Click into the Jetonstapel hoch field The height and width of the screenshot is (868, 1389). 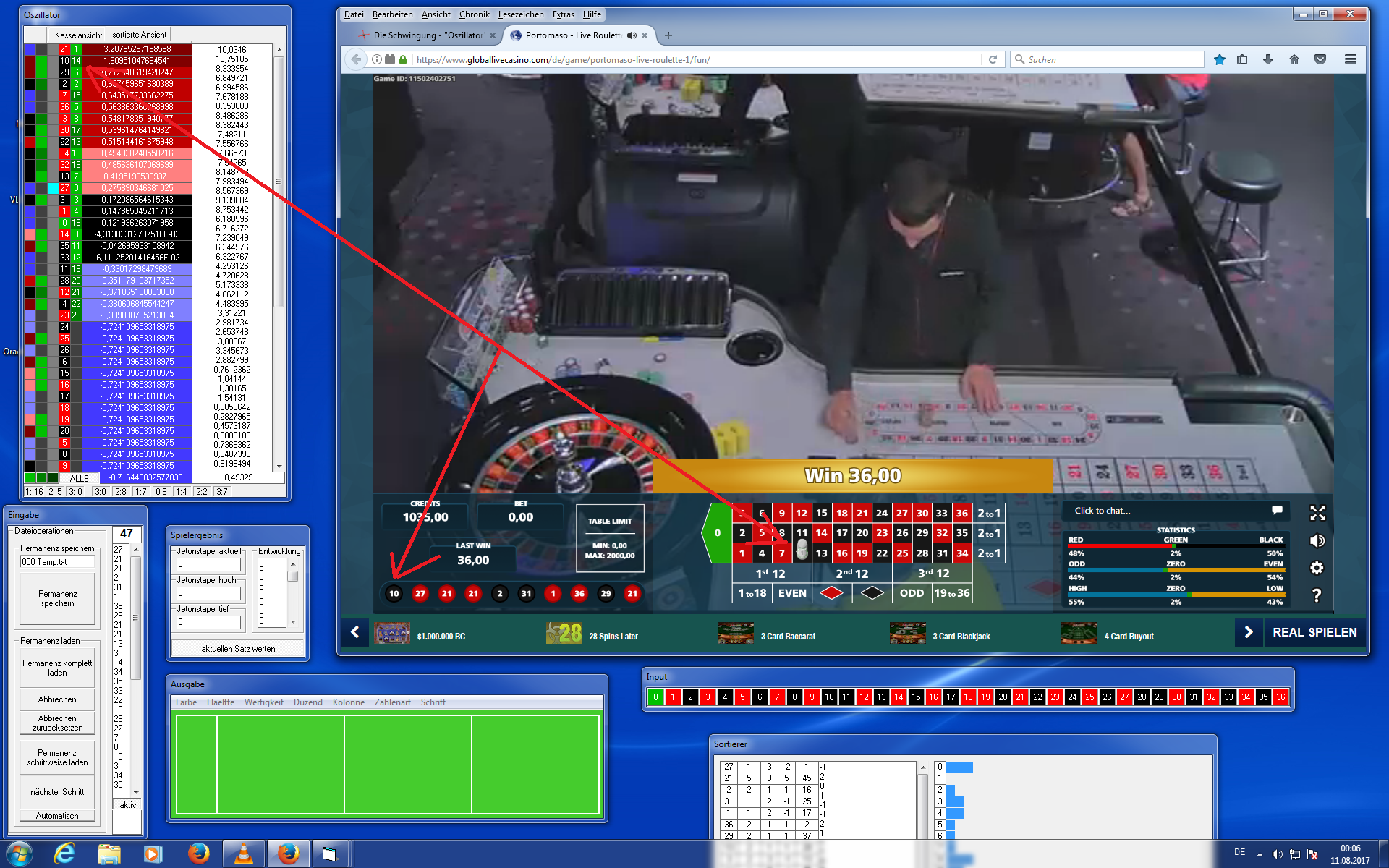tap(208, 593)
